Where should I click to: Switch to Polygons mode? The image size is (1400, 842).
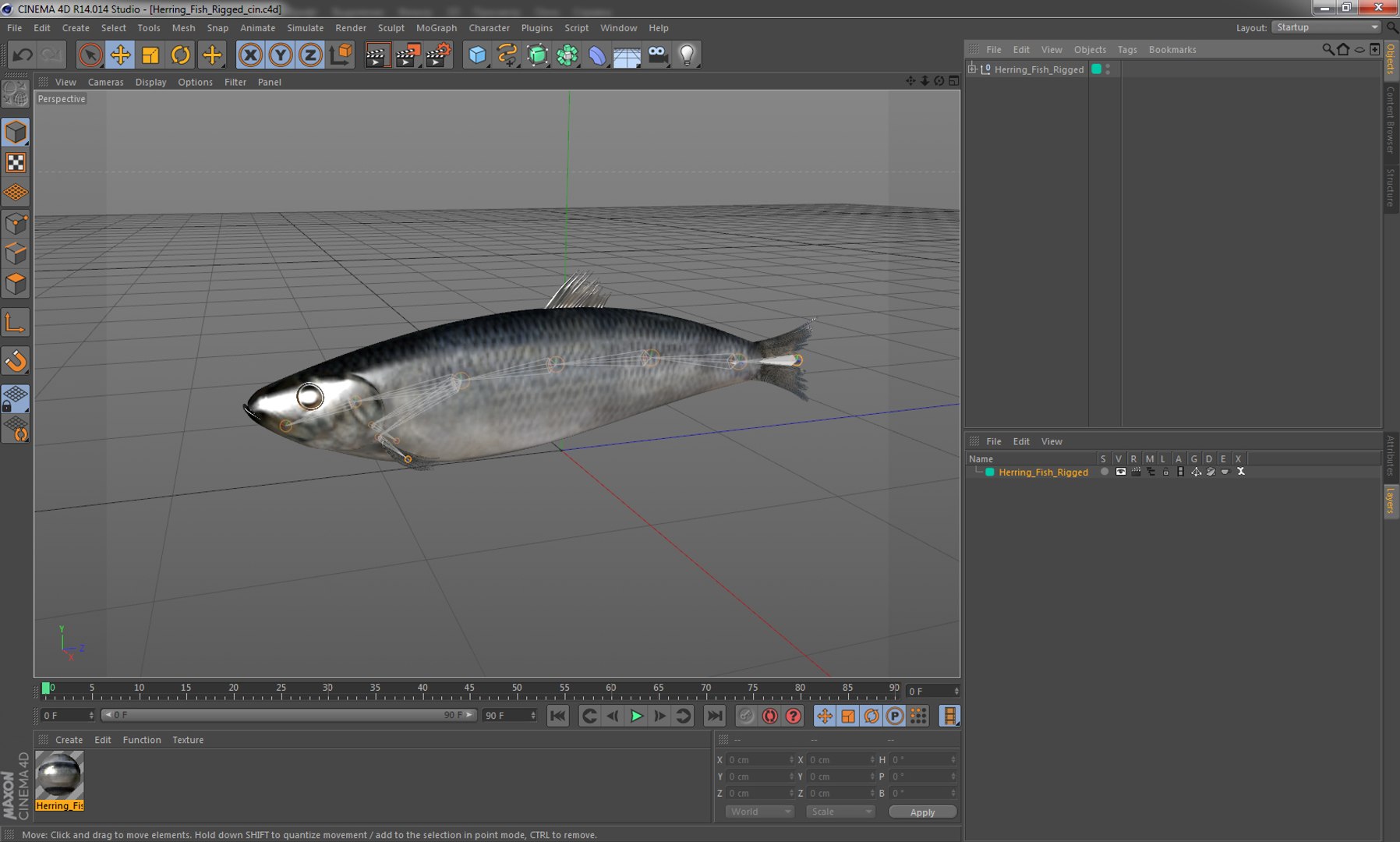point(16,284)
